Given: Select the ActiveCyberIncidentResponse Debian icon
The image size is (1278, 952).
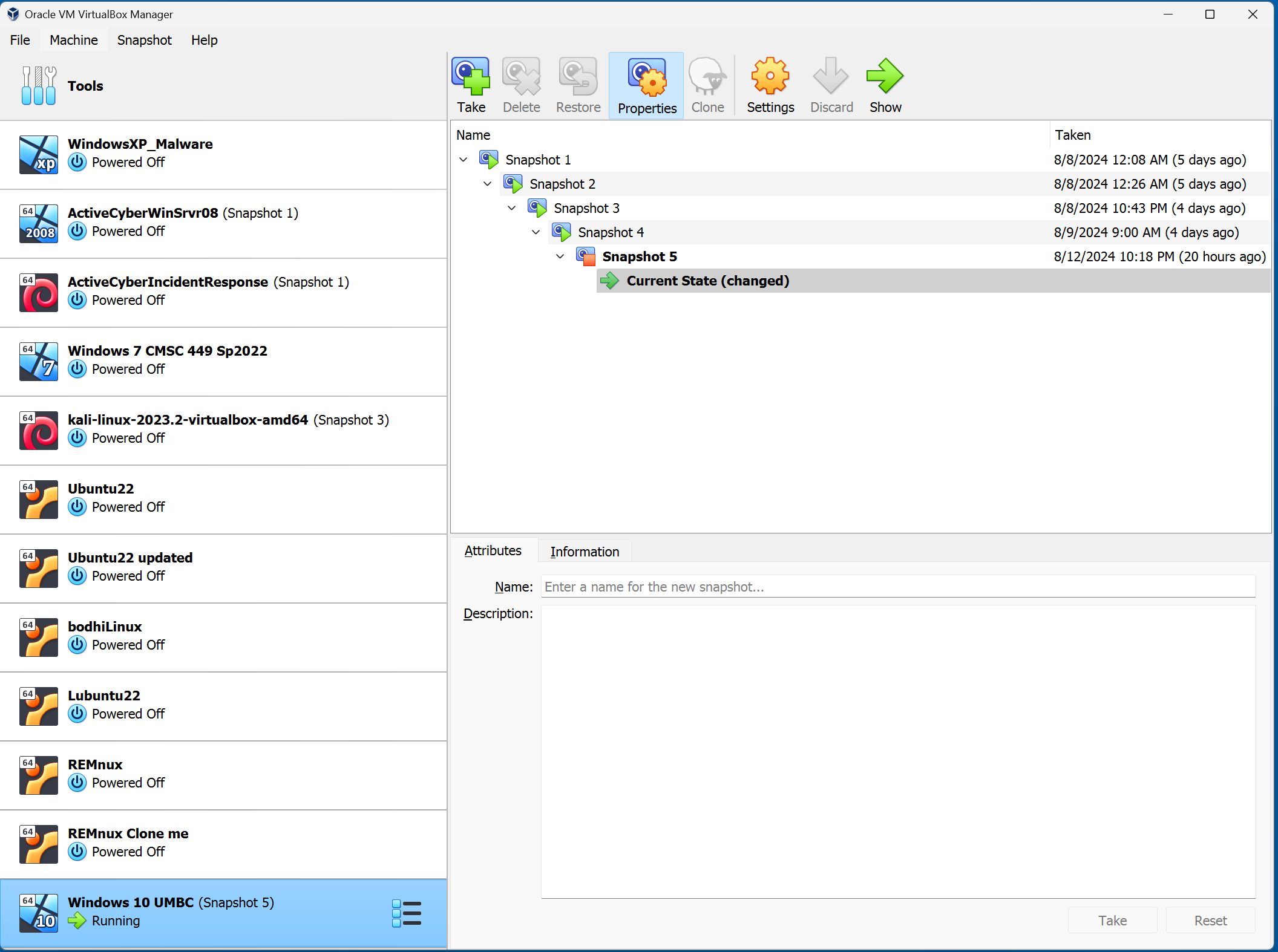Looking at the screenshot, I should [39, 292].
